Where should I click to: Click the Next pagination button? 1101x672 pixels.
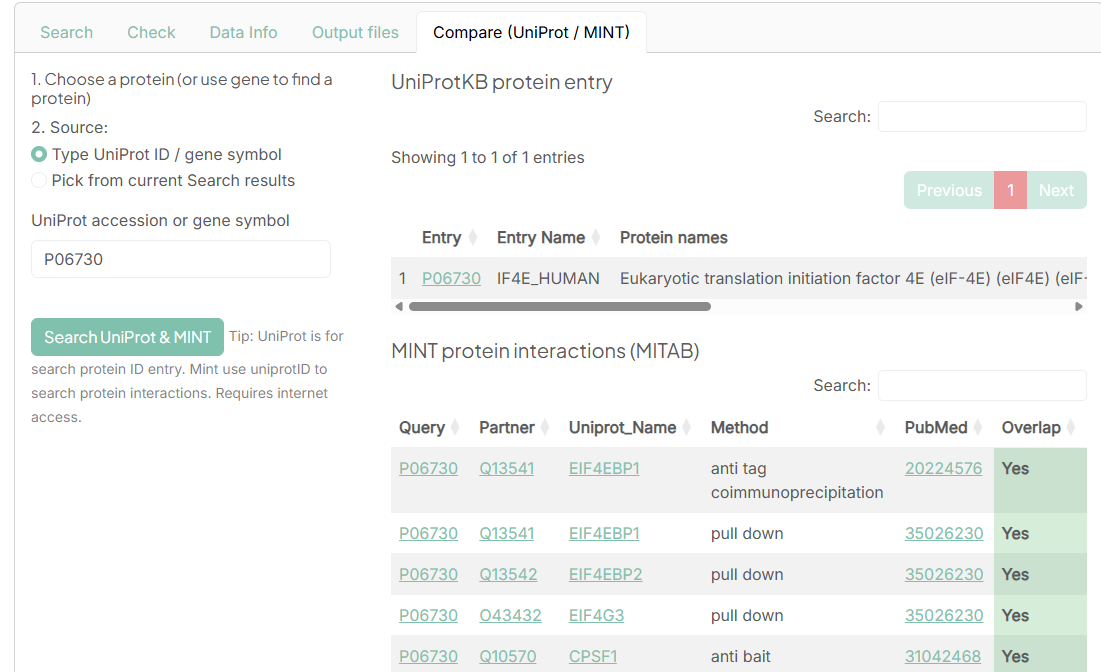tap(1057, 190)
